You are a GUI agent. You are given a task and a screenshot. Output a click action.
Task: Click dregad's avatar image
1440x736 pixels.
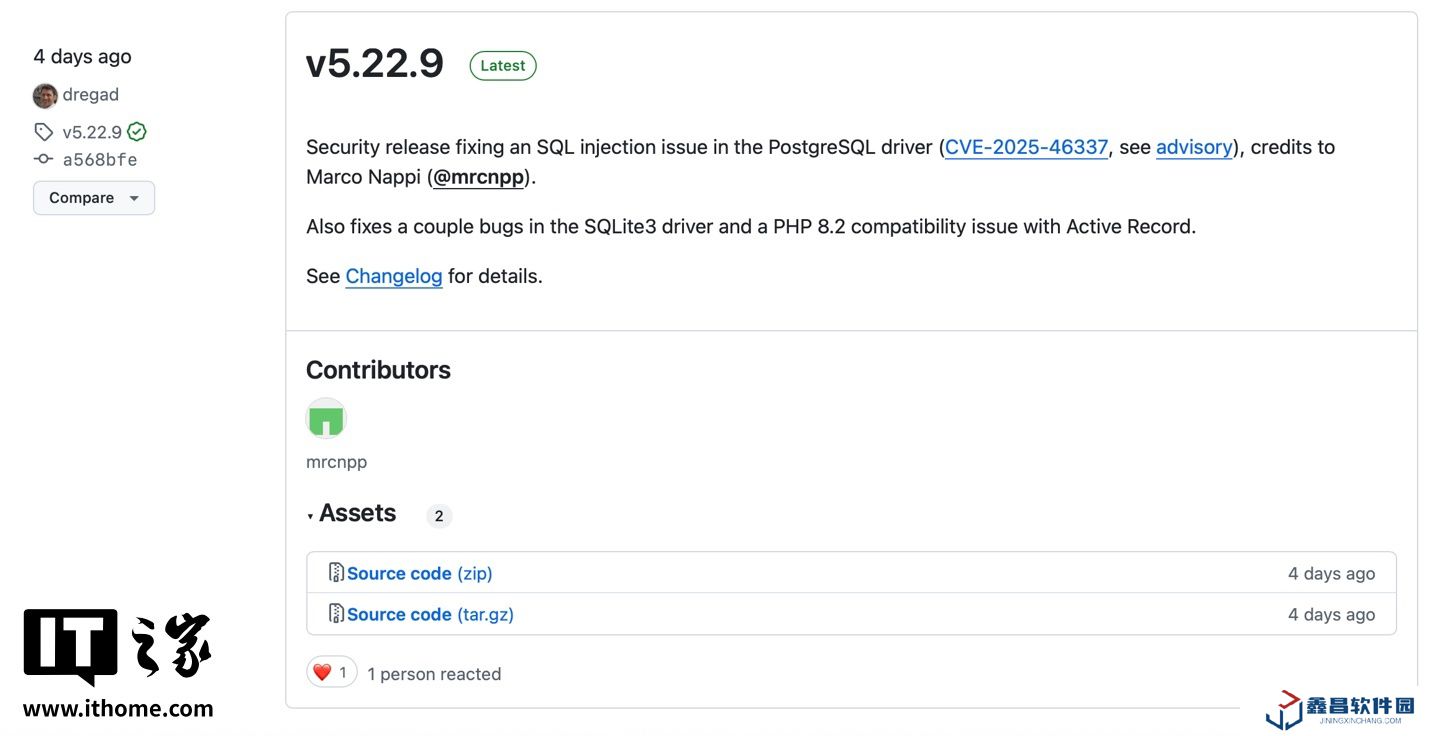click(45, 96)
